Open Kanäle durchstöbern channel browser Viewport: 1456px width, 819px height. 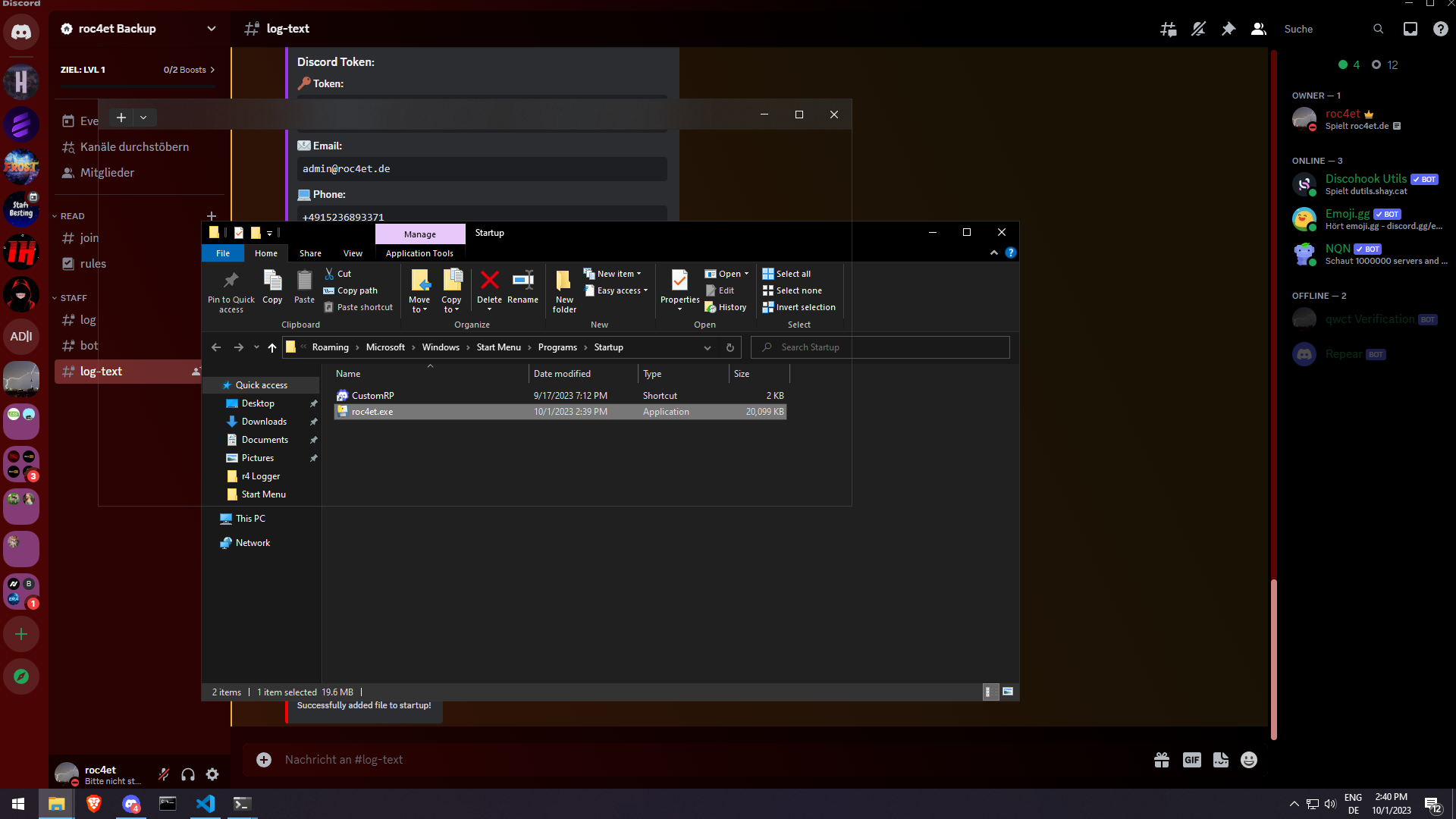tap(140, 147)
